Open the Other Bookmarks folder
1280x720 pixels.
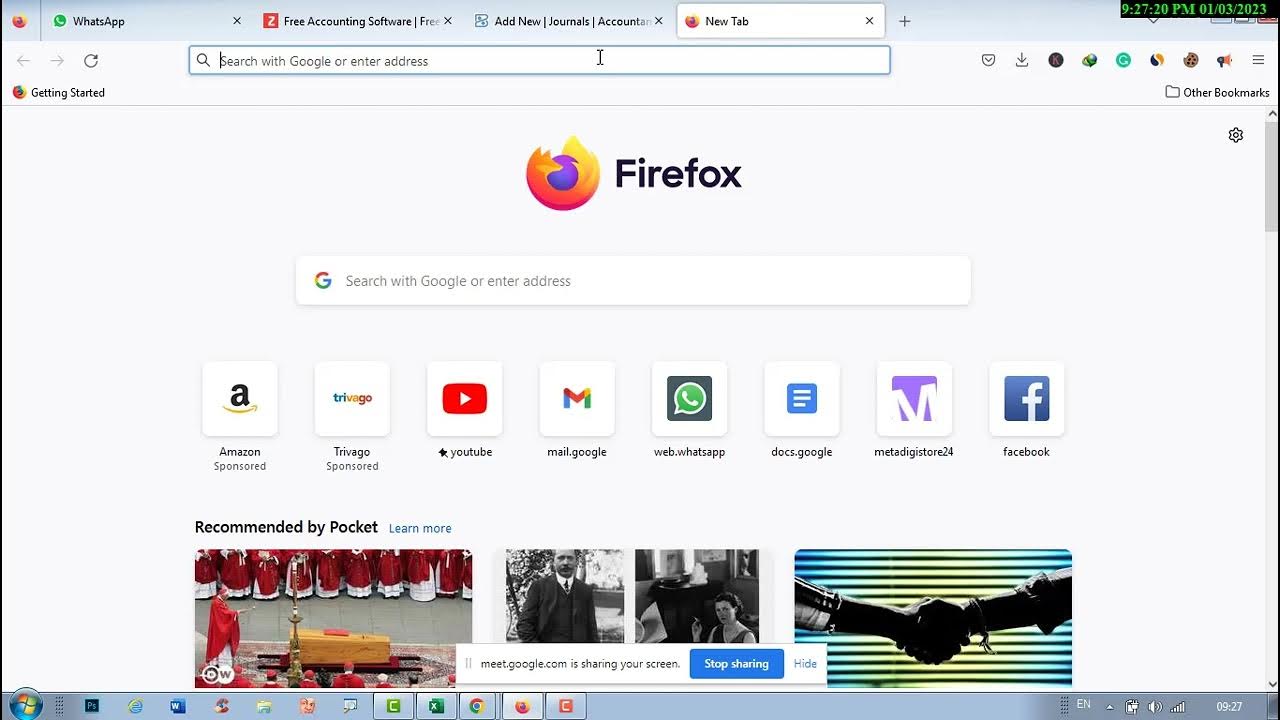click(1217, 92)
